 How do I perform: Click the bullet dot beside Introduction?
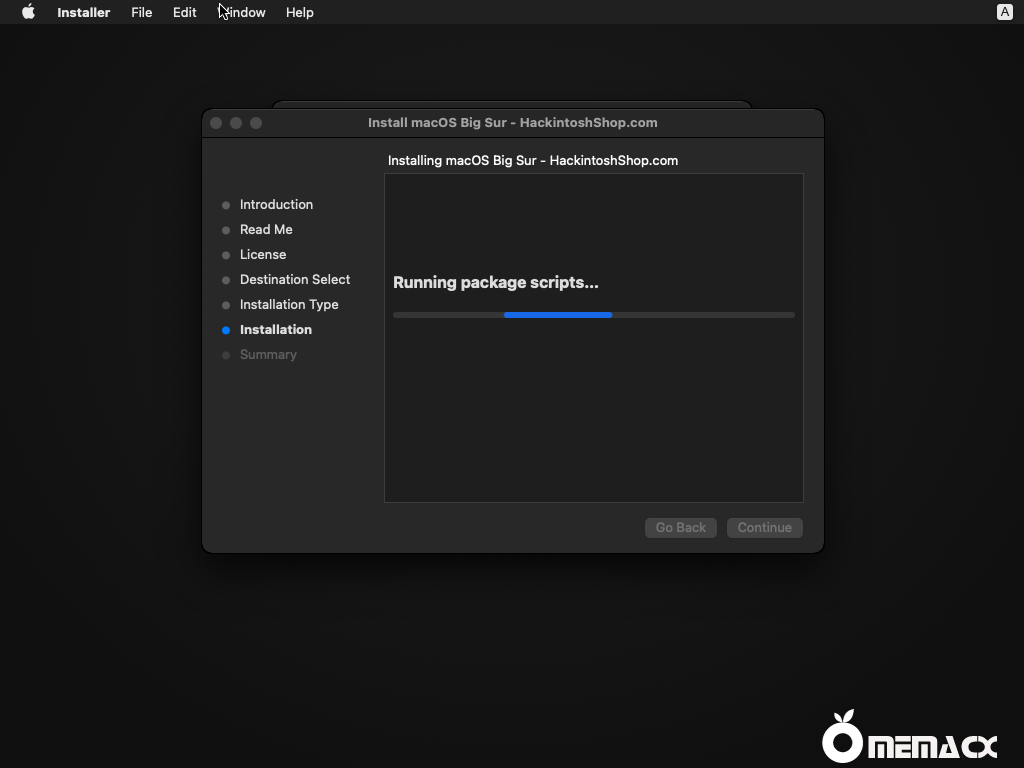(x=226, y=204)
